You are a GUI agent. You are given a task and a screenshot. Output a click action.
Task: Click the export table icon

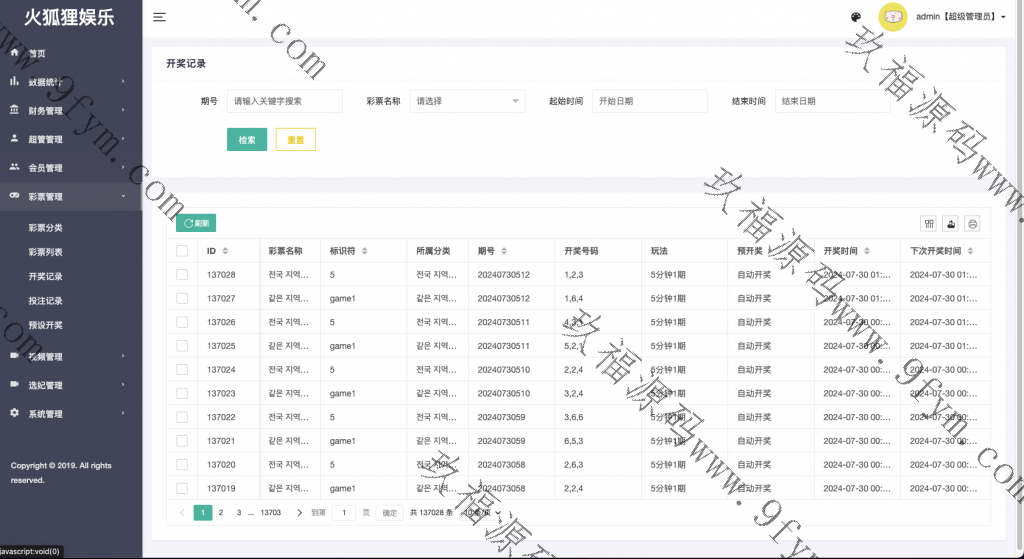950,224
